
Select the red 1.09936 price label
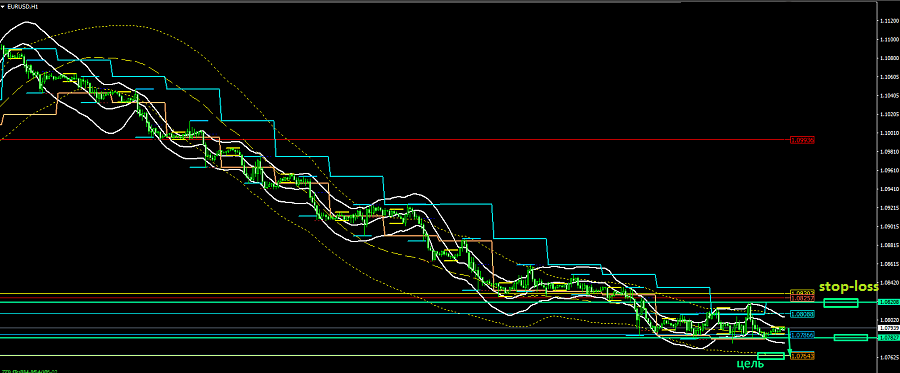coord(802,140)
